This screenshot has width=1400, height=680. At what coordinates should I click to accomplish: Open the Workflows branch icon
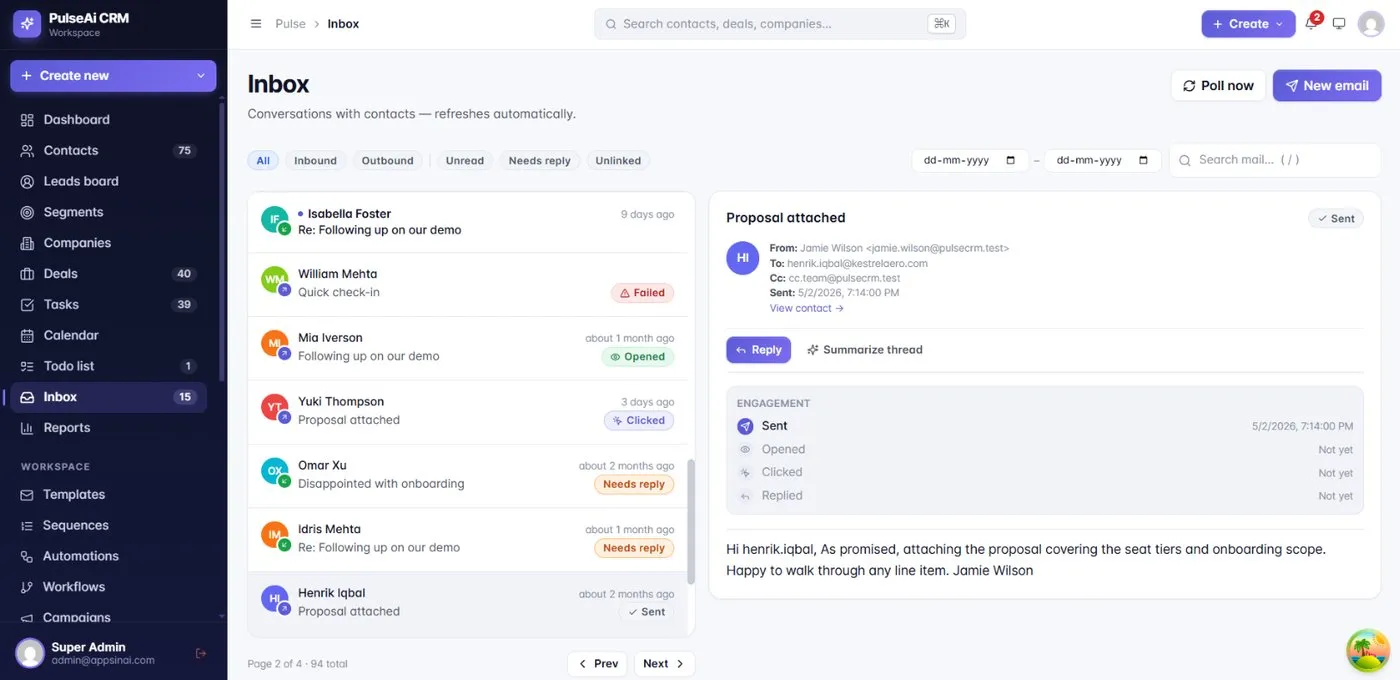[x=27, y=587]
